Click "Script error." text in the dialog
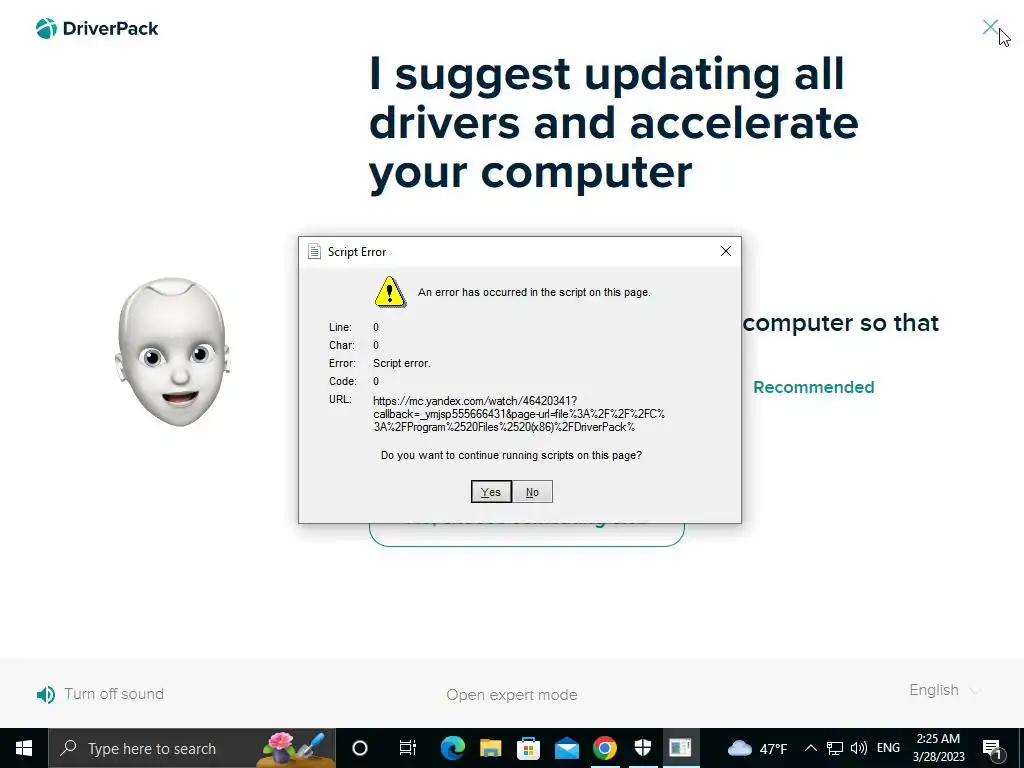This screenshot has height=768, width=1024. click(x=402, y=363)
